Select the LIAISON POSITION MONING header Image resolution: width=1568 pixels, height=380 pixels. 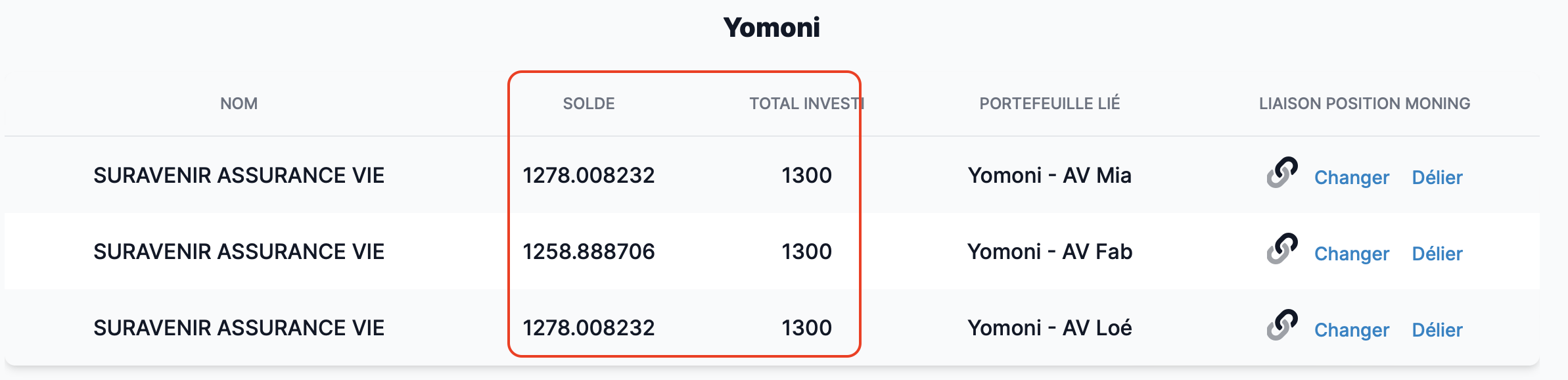point(1364,104)
